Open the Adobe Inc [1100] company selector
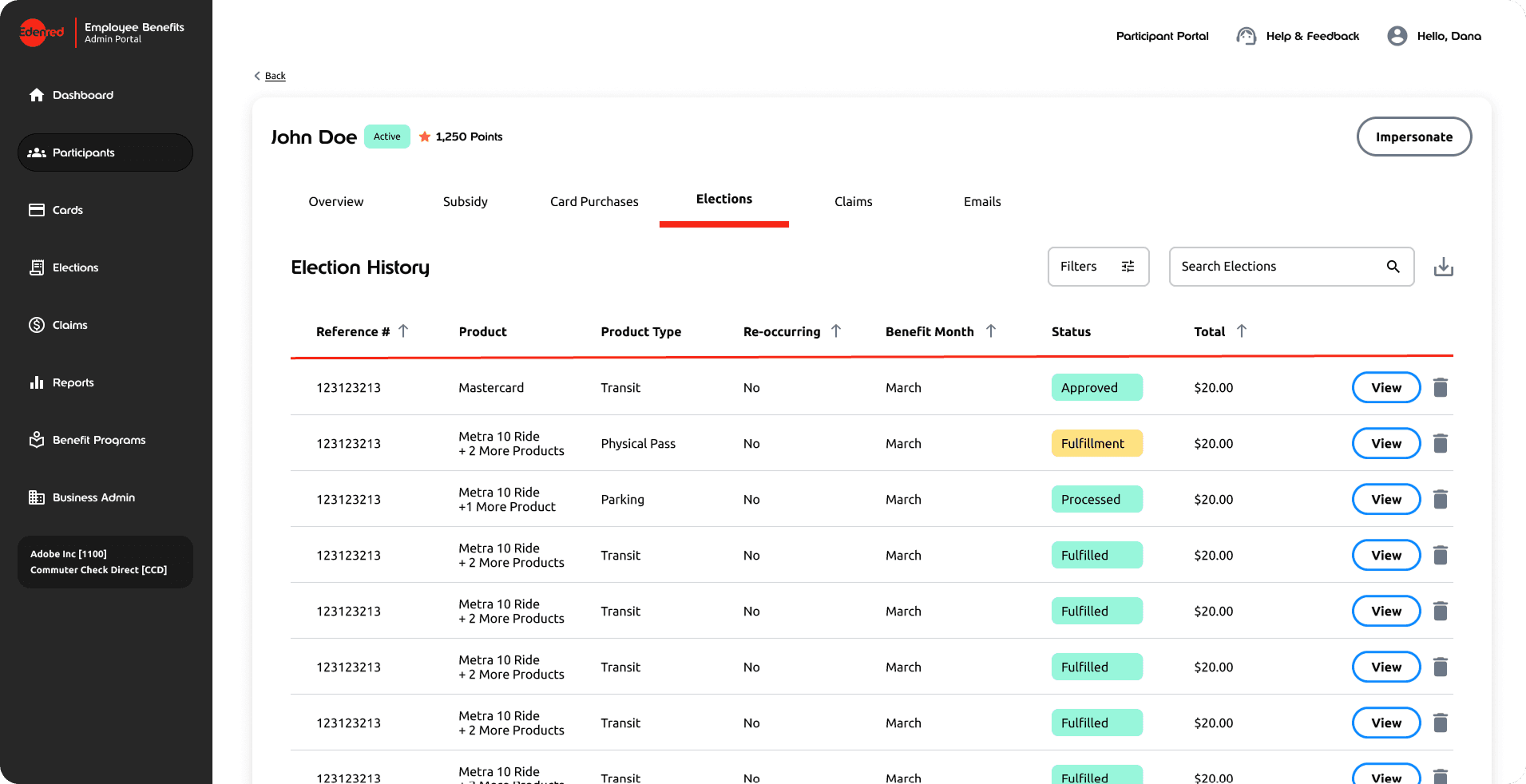Image resolution: width=1526 pixels, height=784 pixels. click(x=105, y=562)
